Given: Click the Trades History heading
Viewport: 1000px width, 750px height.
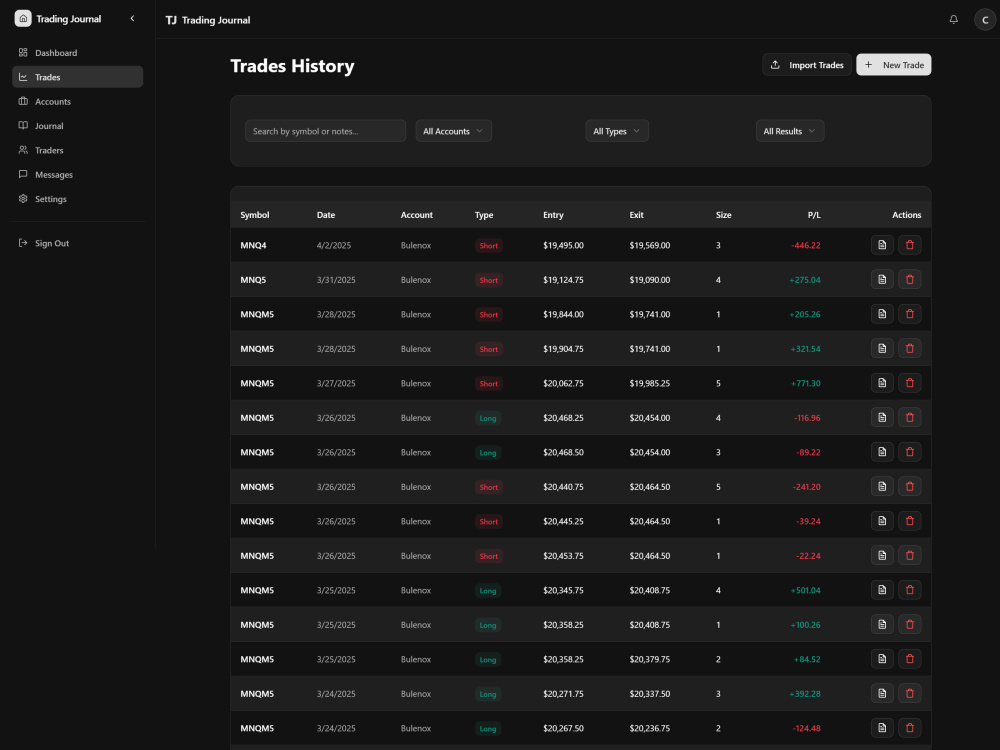Looking at the screenshot, I should [x=292, y=66].
